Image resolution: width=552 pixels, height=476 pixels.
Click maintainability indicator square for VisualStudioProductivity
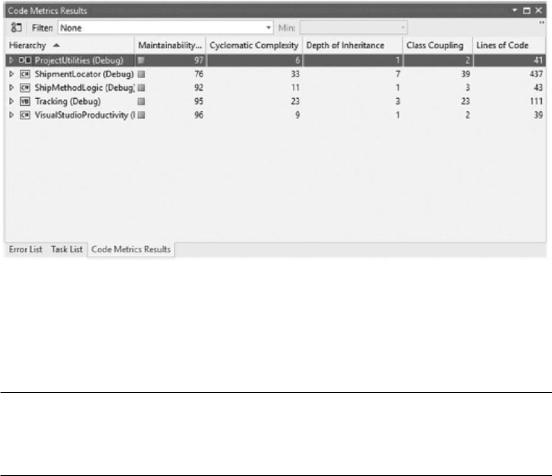click(141, 115)
